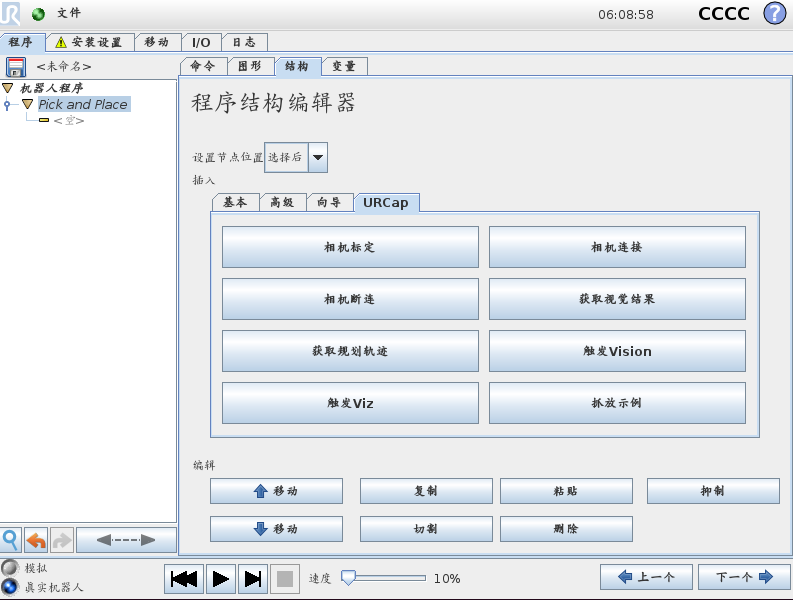Collapse the Pick and Place node

(x=28, y=104)
